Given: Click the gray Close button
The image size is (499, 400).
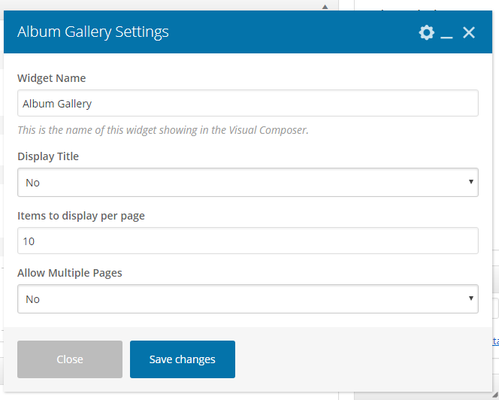Looking at the screenshot, I should tap(70, 359).
